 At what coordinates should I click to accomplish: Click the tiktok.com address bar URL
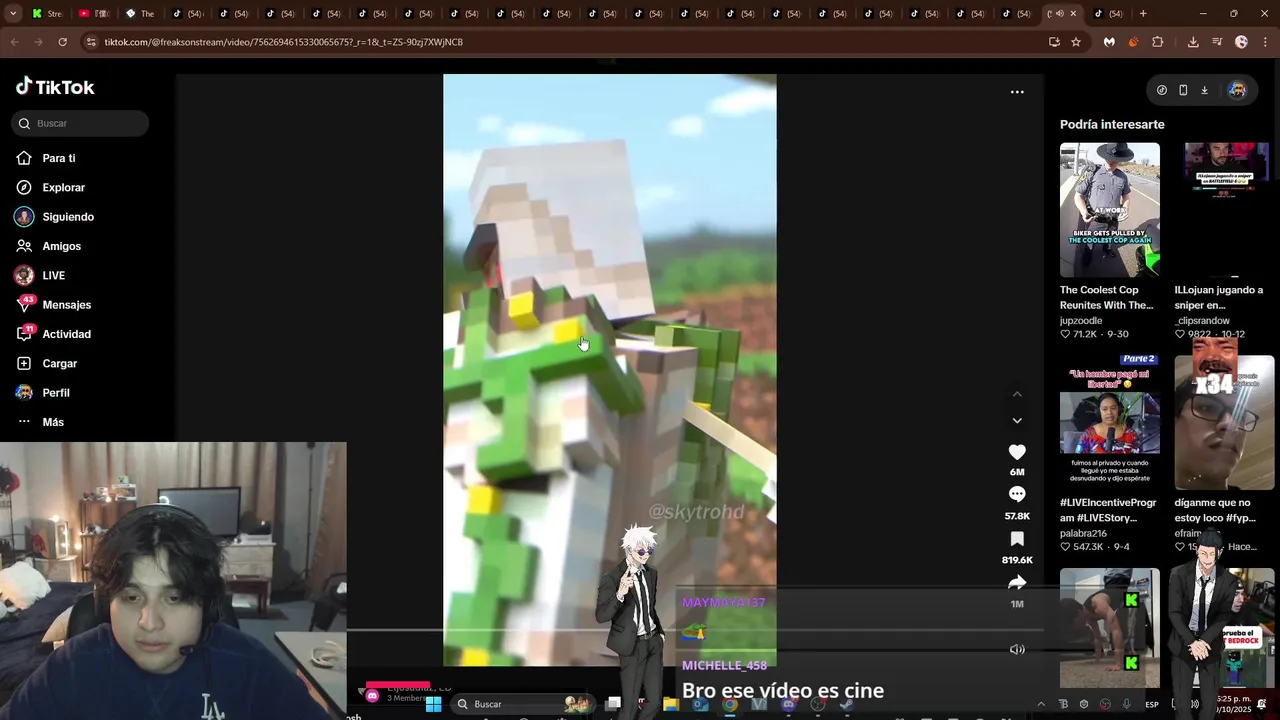(x=284, y=42)
